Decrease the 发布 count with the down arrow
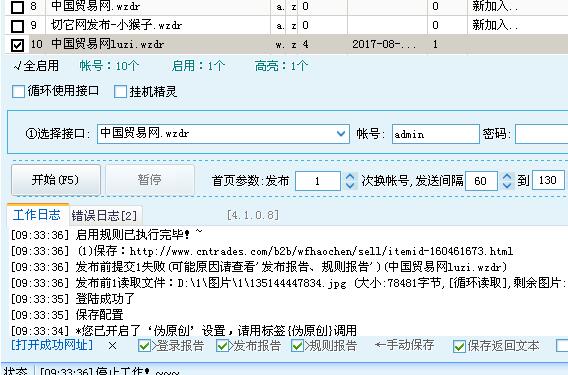The height and width of the screenshot is (375, 568). pos(350,185)
